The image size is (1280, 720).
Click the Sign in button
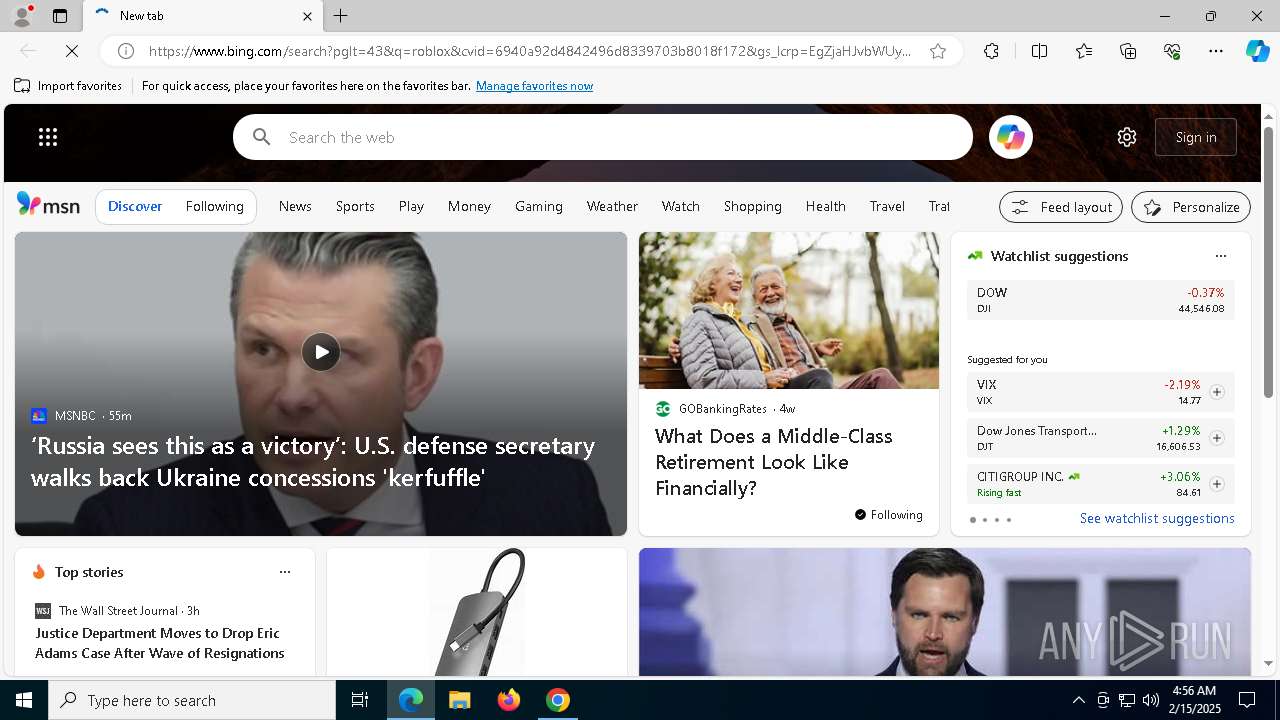[1196, 137]
